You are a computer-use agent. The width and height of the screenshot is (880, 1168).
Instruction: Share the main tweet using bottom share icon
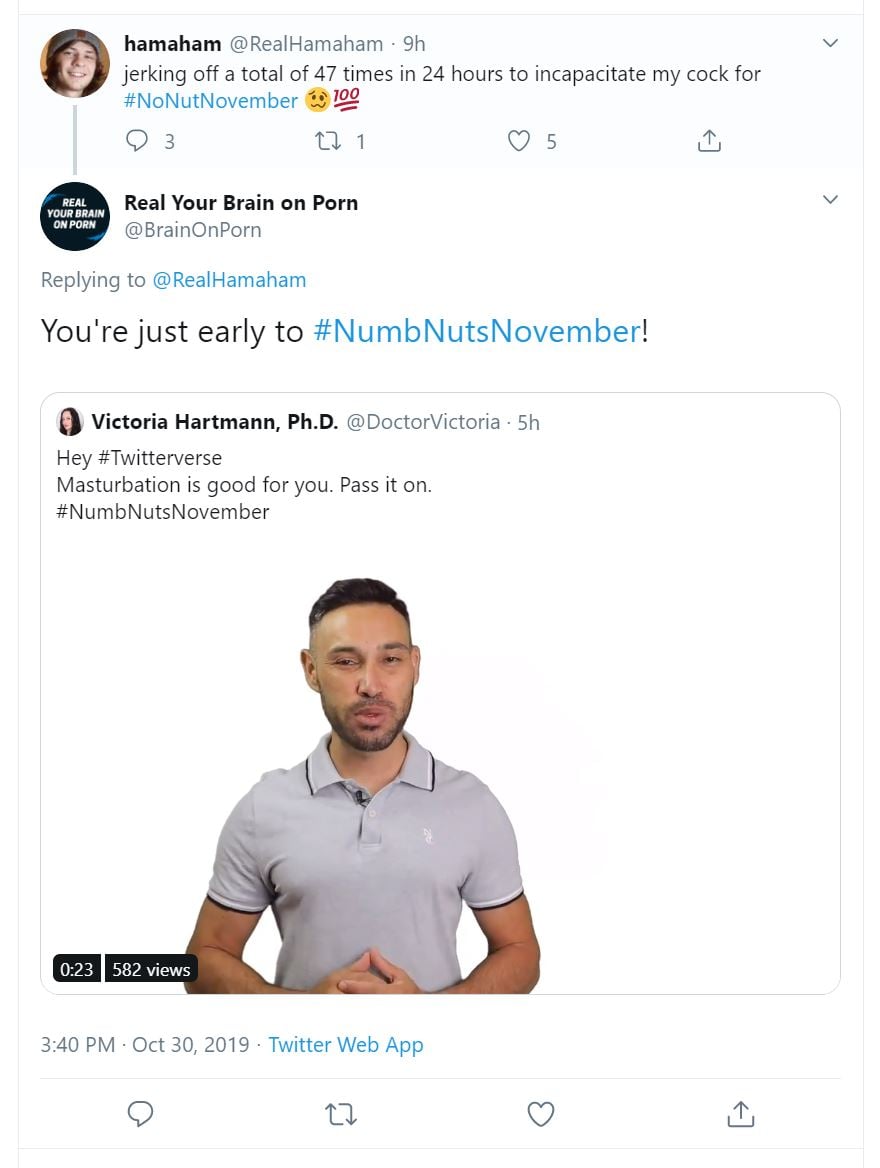(x=740, y=1114)
